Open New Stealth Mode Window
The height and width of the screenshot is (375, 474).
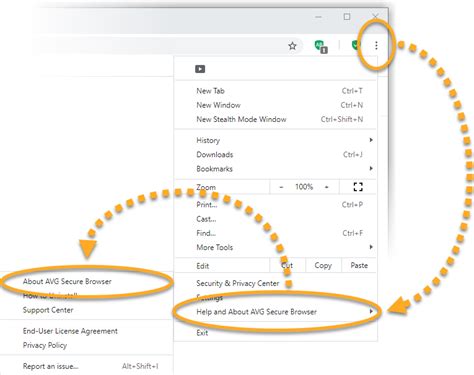[x=276, y=119]
